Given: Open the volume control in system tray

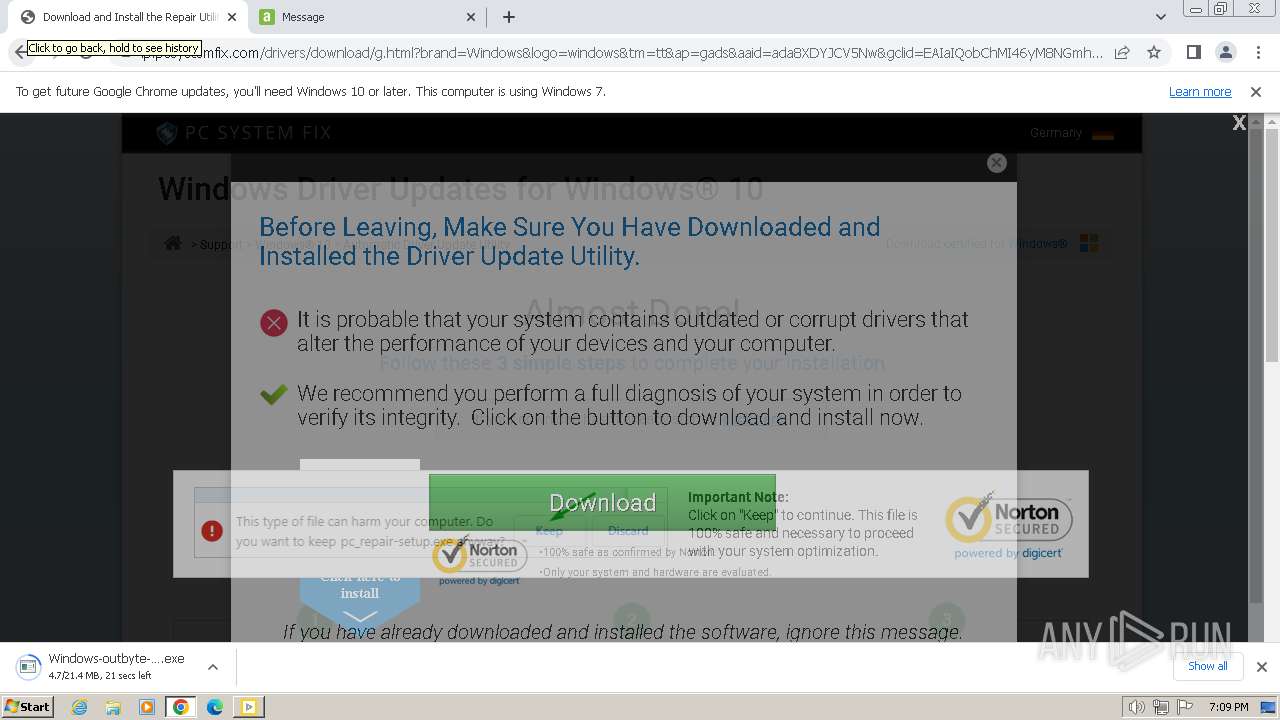Looking at the screenshot, I should click(x=1136, y=707).
